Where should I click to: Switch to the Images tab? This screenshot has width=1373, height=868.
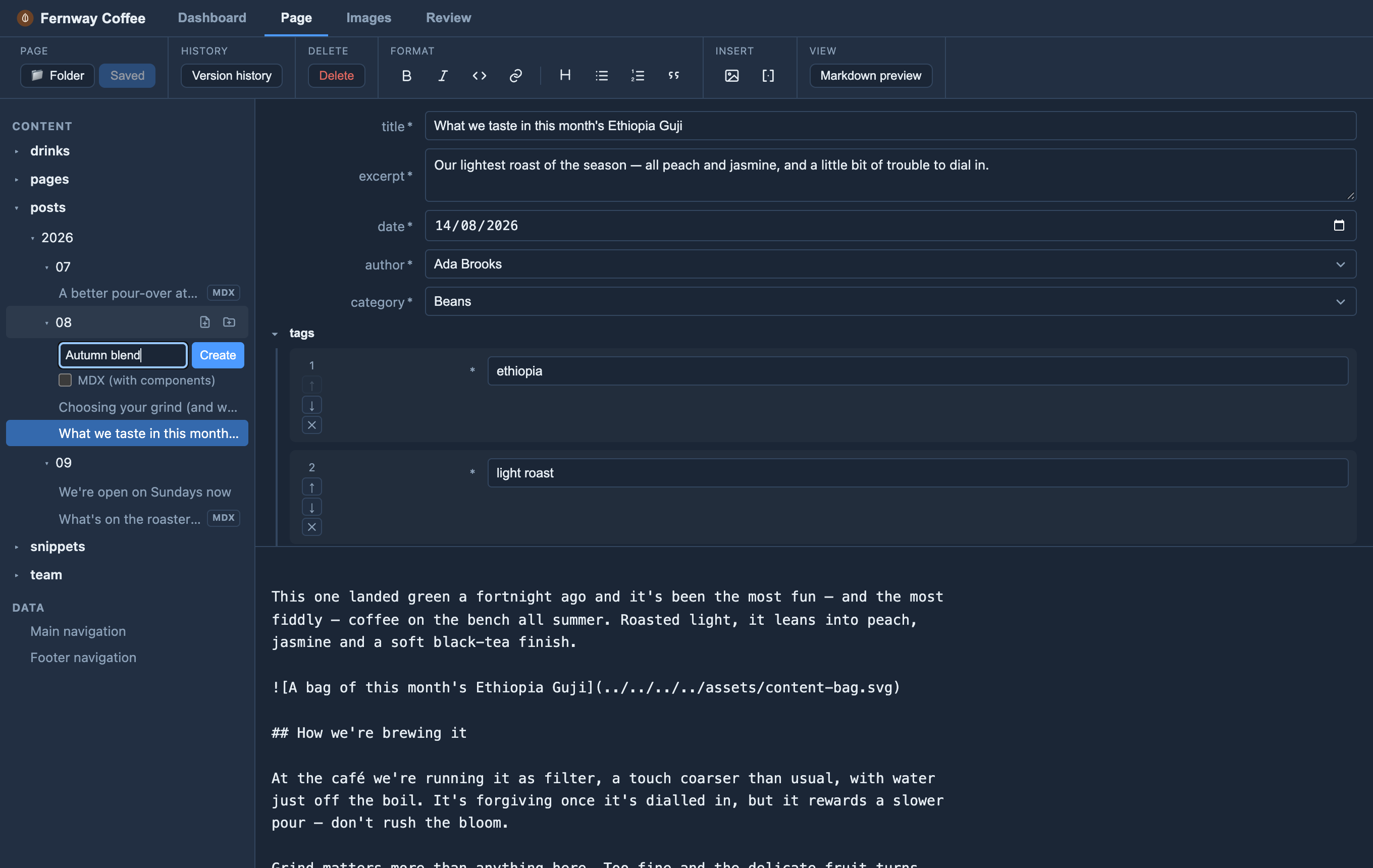pos(368,18)
